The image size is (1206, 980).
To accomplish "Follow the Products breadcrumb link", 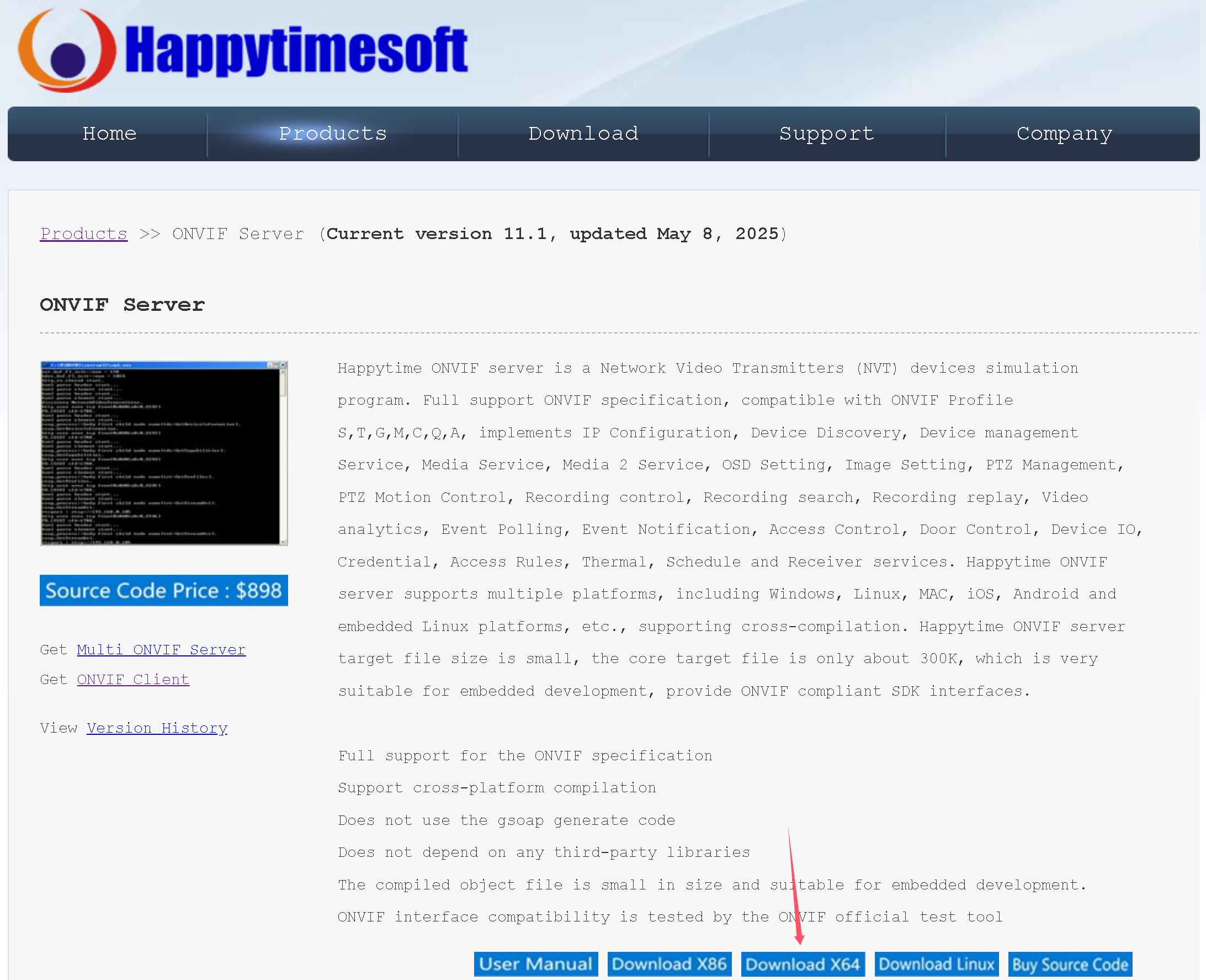I will (83, 234).
